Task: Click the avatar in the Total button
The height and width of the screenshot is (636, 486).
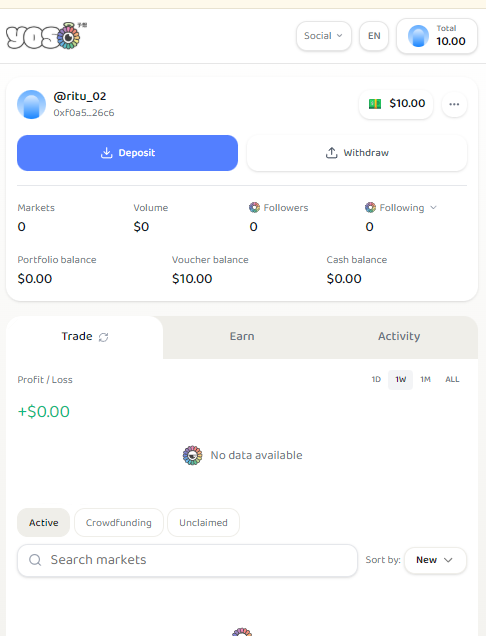Action: (418, 36)
